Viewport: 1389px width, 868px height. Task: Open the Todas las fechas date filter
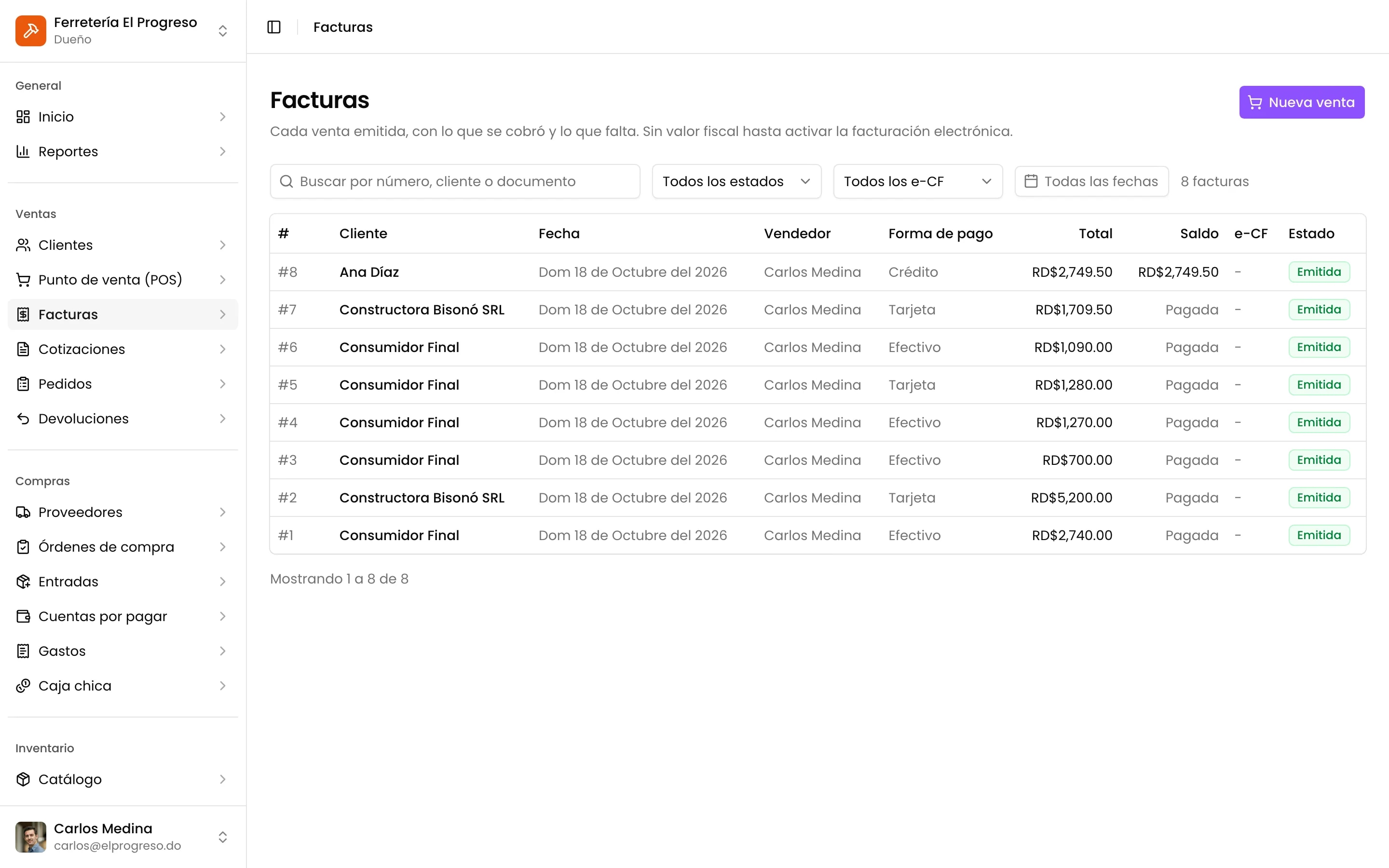(x=1091, y=181)
